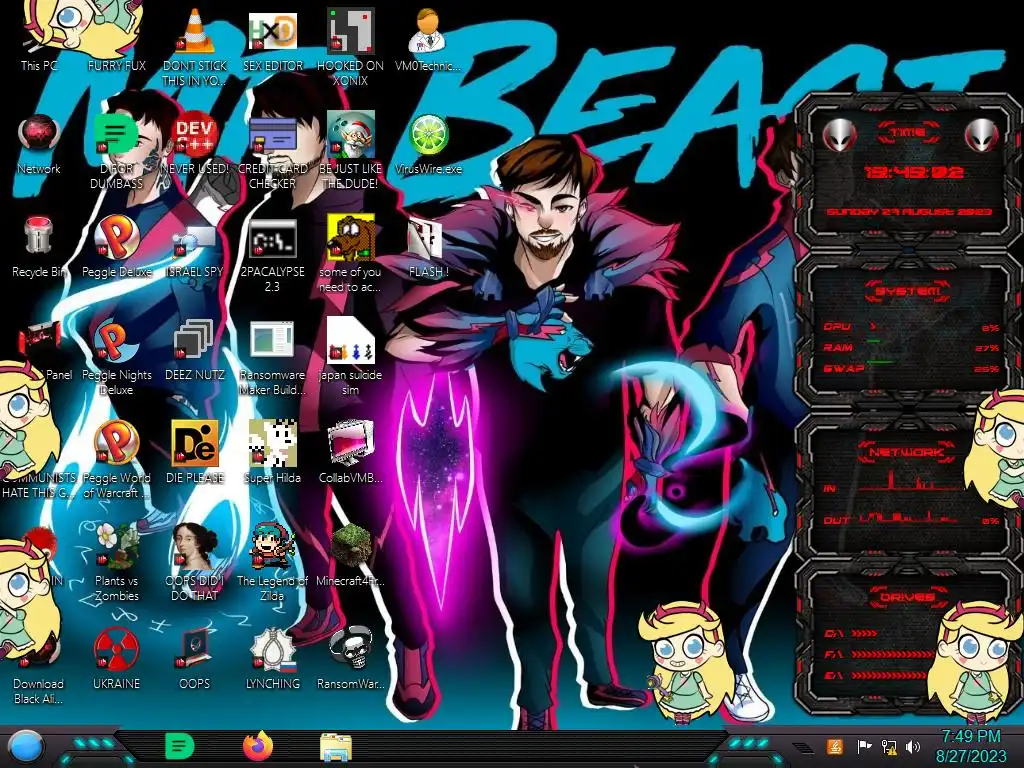The width and height of the screenshot is (1024, 768).
Task: Open Ransomware Maker Build shortcut
Action: [x=272, y=357]
